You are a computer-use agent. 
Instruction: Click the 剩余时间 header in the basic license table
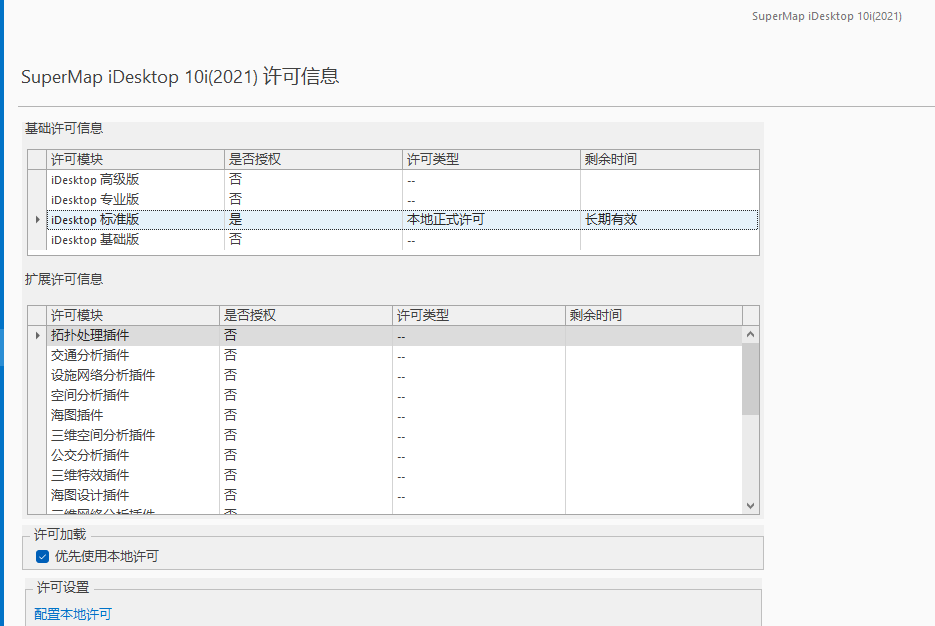tap(670, 159)
